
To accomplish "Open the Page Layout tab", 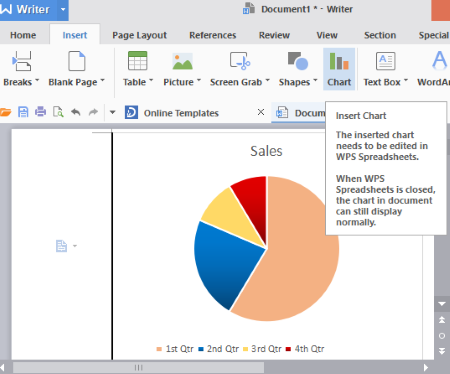I will tap(139, 35).
